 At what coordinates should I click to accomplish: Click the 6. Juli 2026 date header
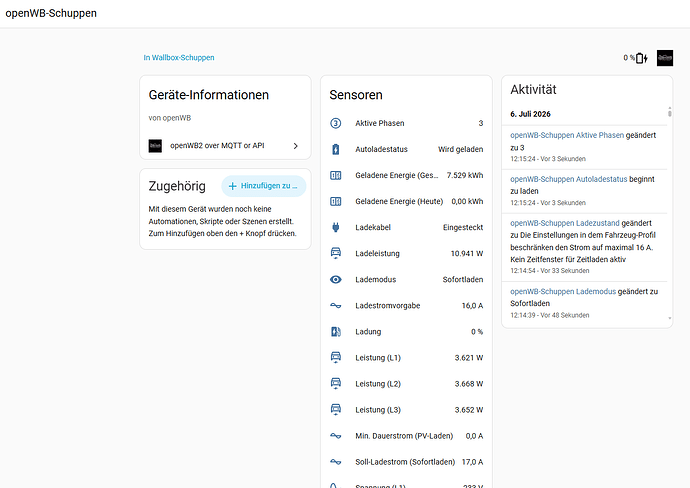coord(530,114)
